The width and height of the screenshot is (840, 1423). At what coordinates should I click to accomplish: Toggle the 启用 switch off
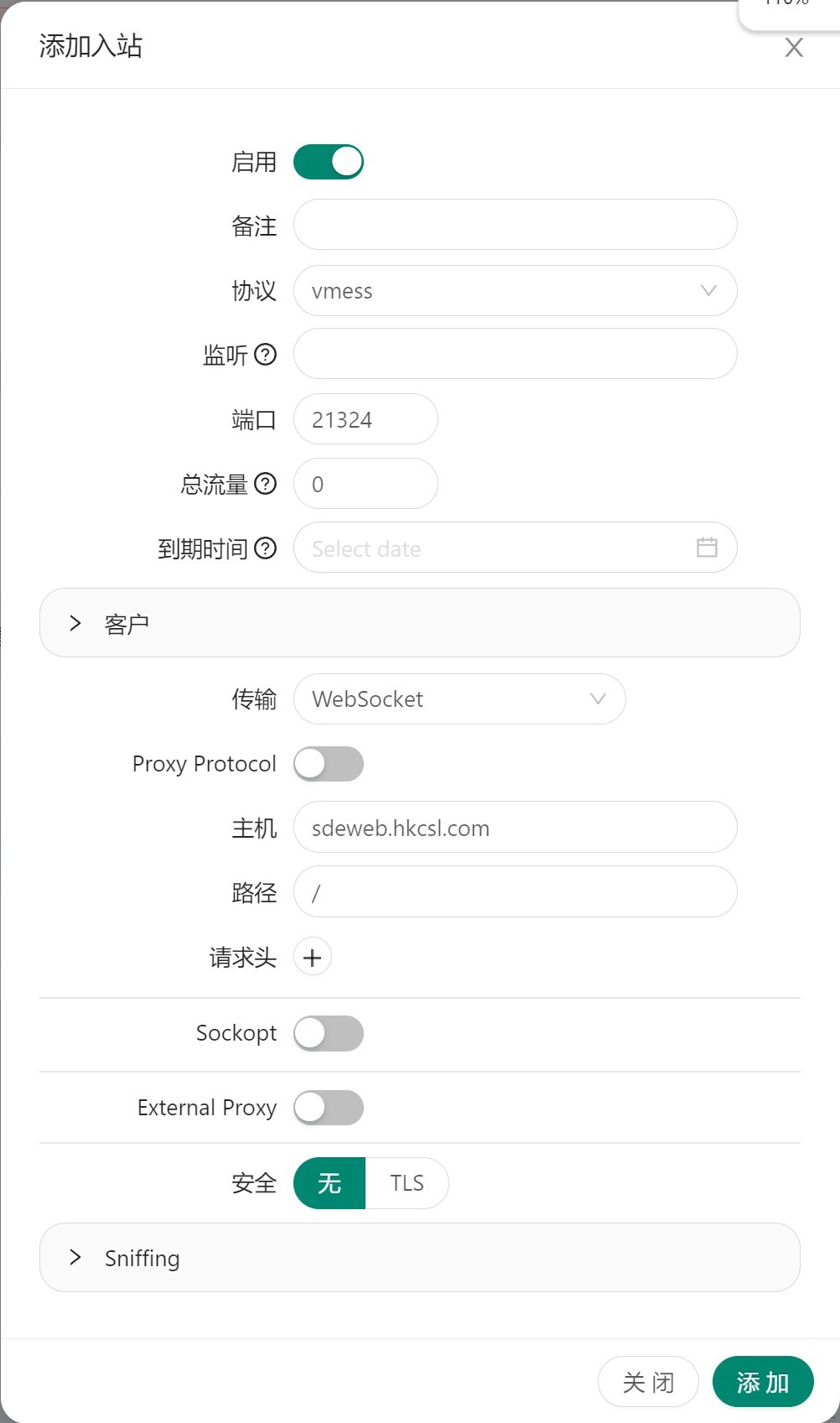(x=329, y=162)
